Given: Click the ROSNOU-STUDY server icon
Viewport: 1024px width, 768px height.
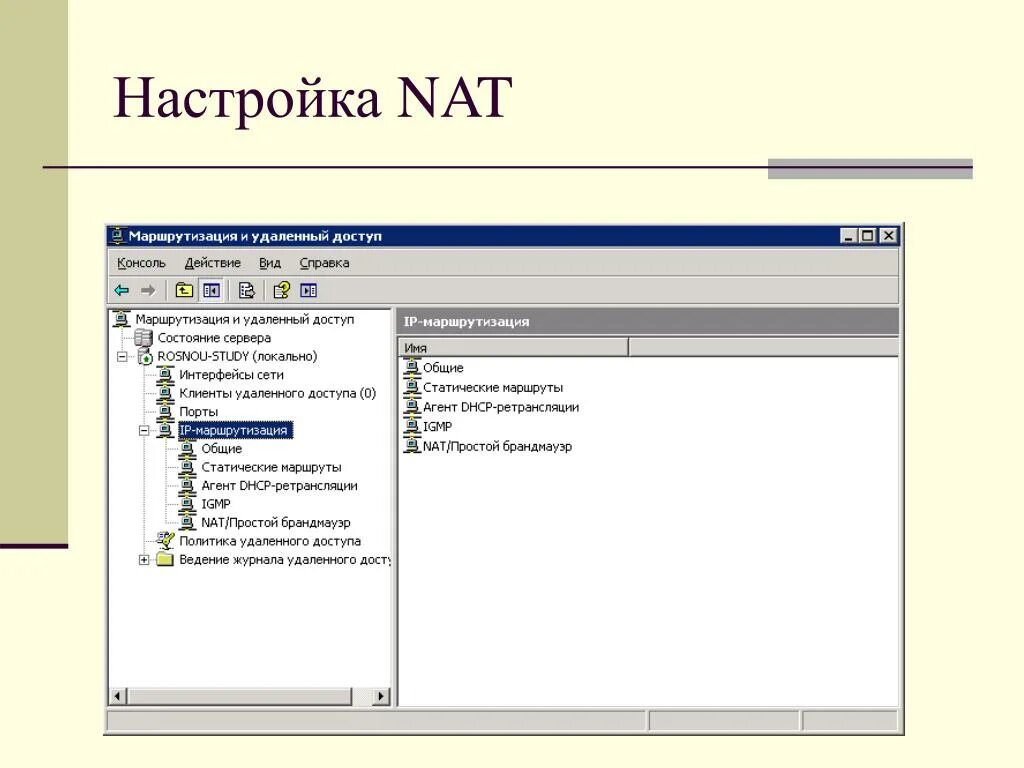Looking at the screenshot, I should click(x=145, y=356).
